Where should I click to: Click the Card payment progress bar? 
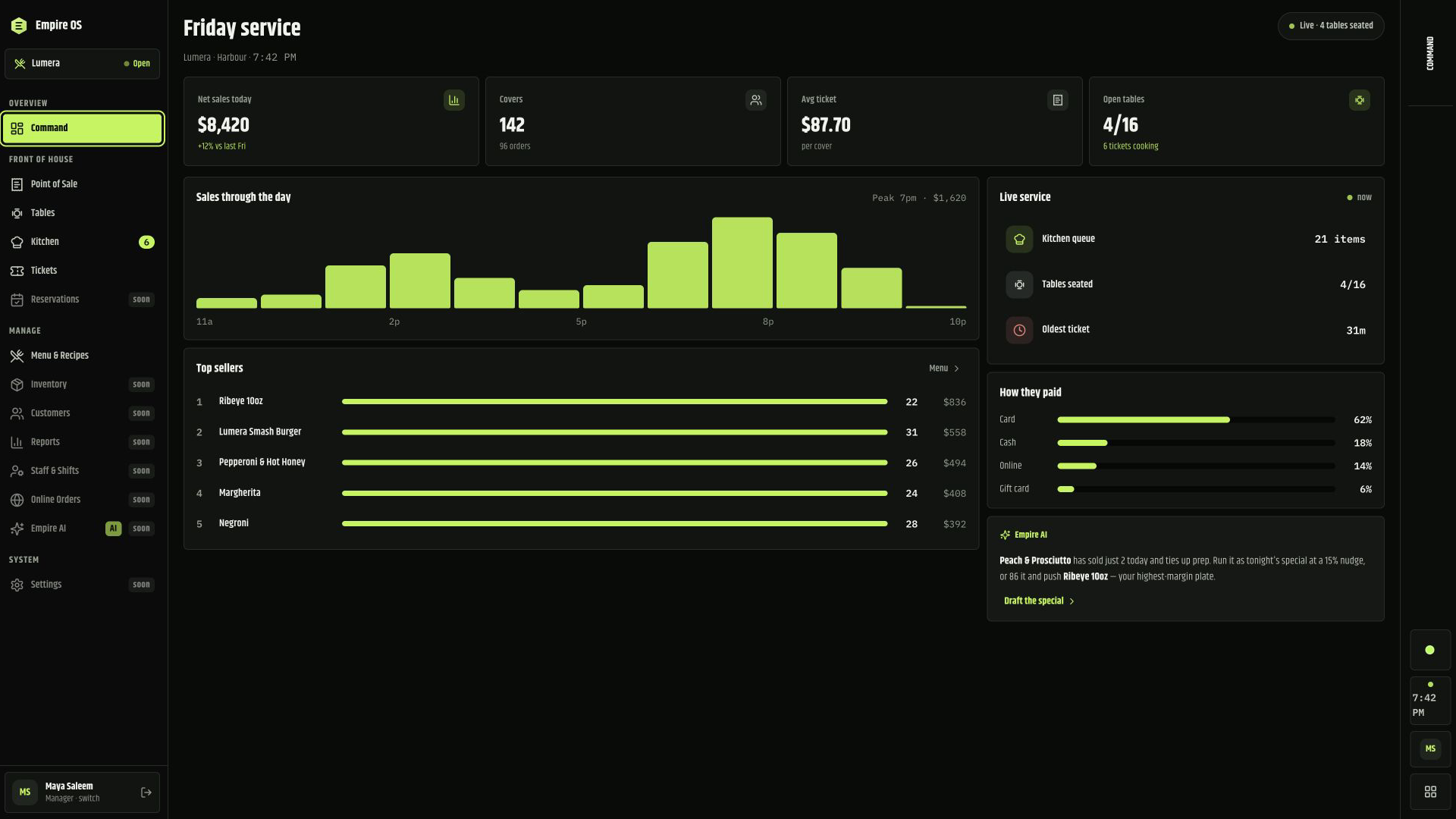pyautogui.click(x=1196, y=420)
